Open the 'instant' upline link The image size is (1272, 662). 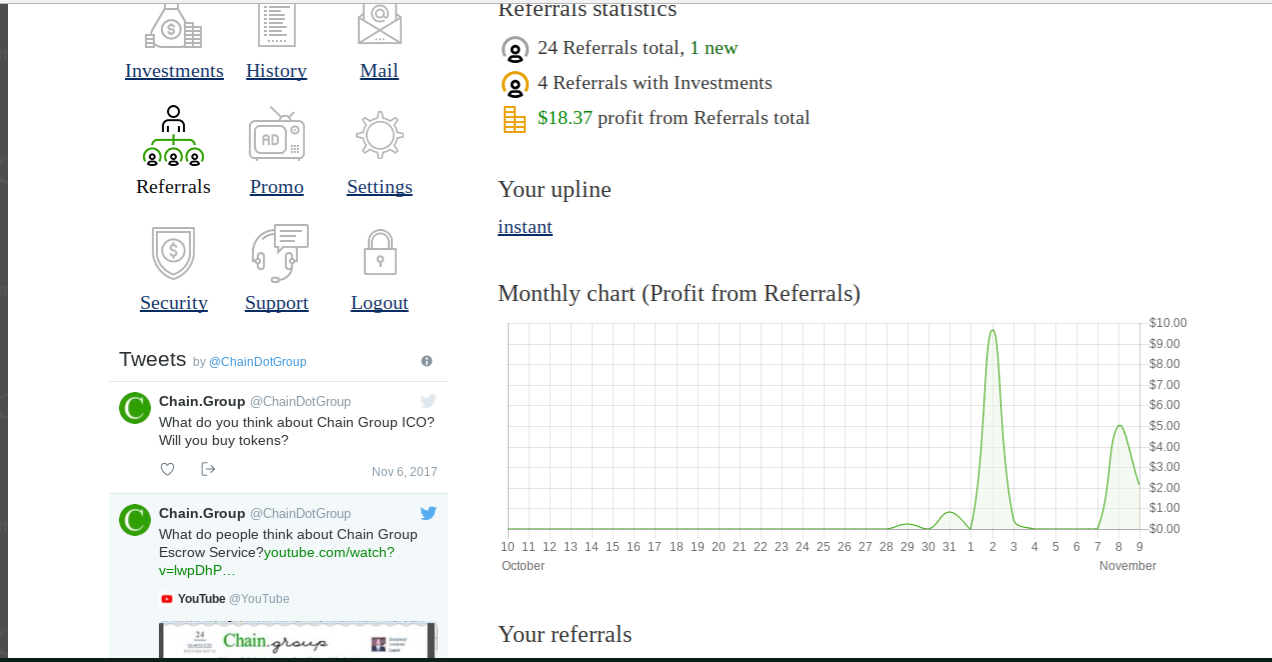pos(525,227)
